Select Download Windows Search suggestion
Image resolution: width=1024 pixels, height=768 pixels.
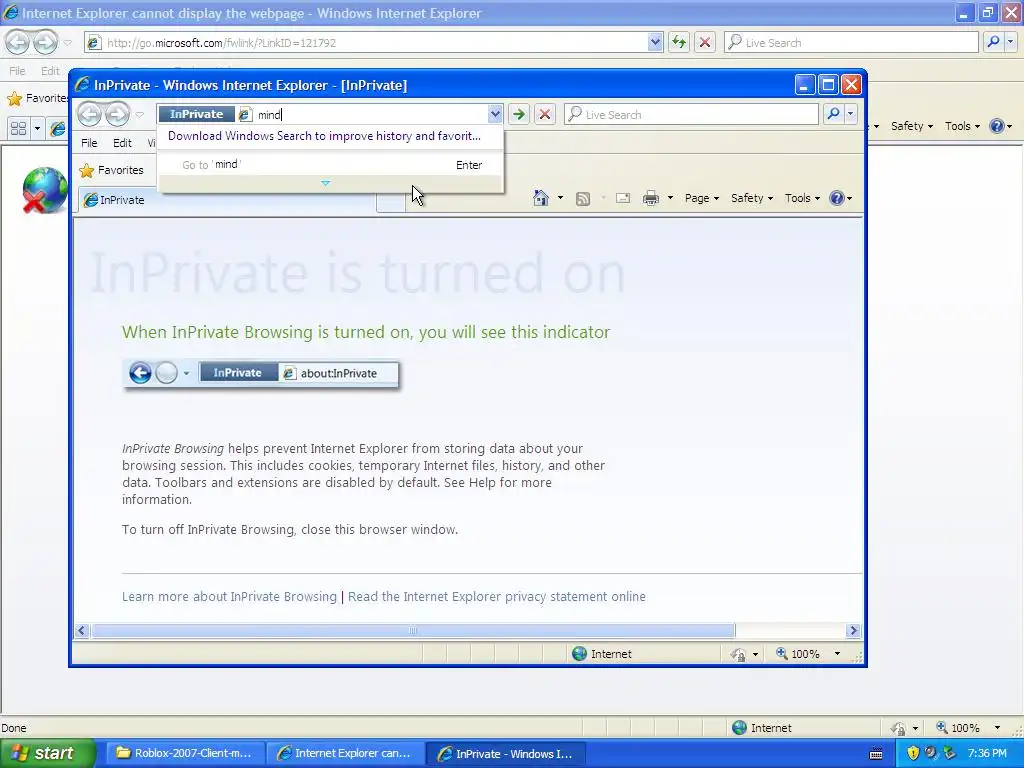324,136
